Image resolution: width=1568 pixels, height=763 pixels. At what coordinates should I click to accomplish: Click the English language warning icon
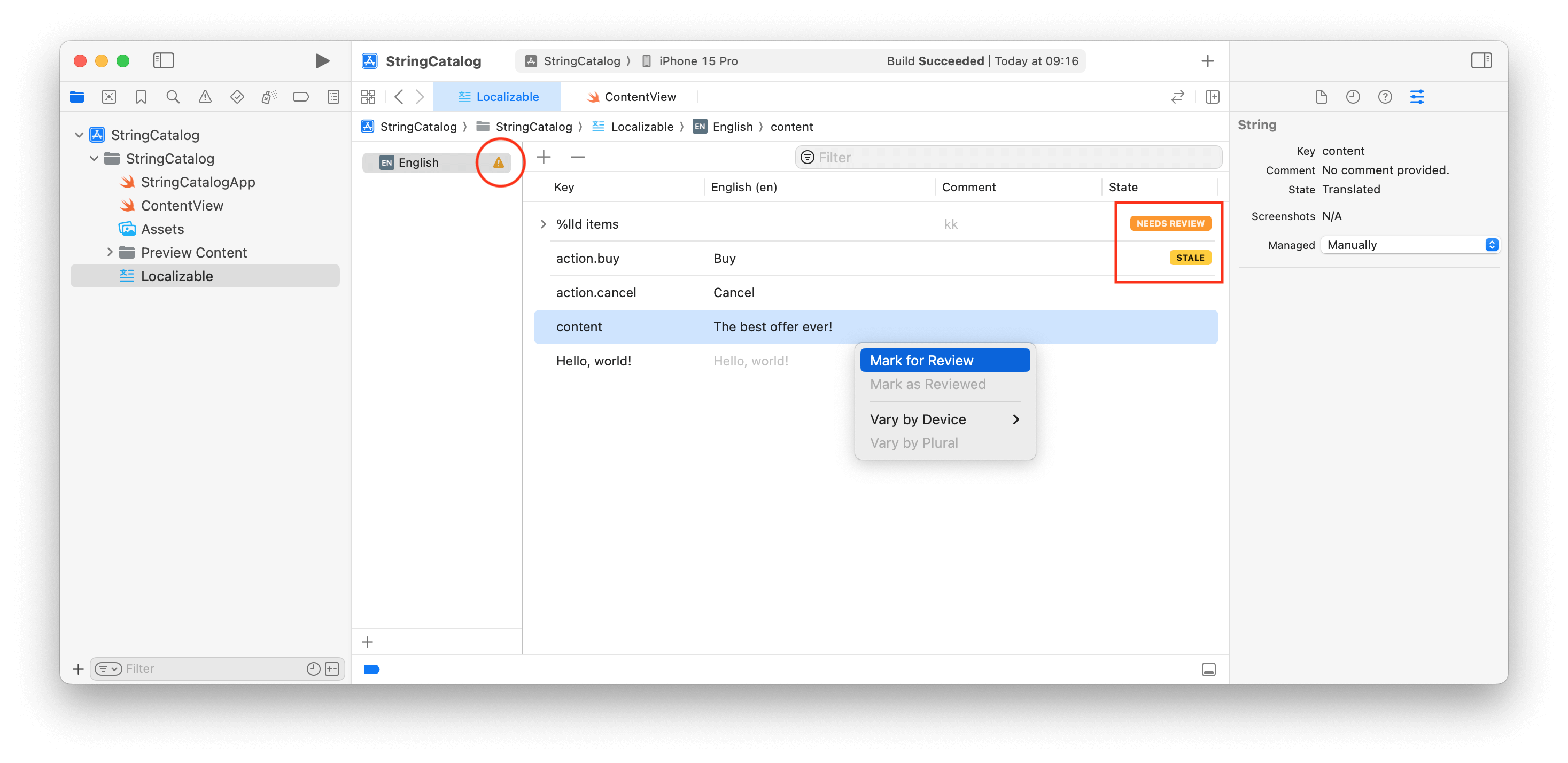tap(499, 162)
